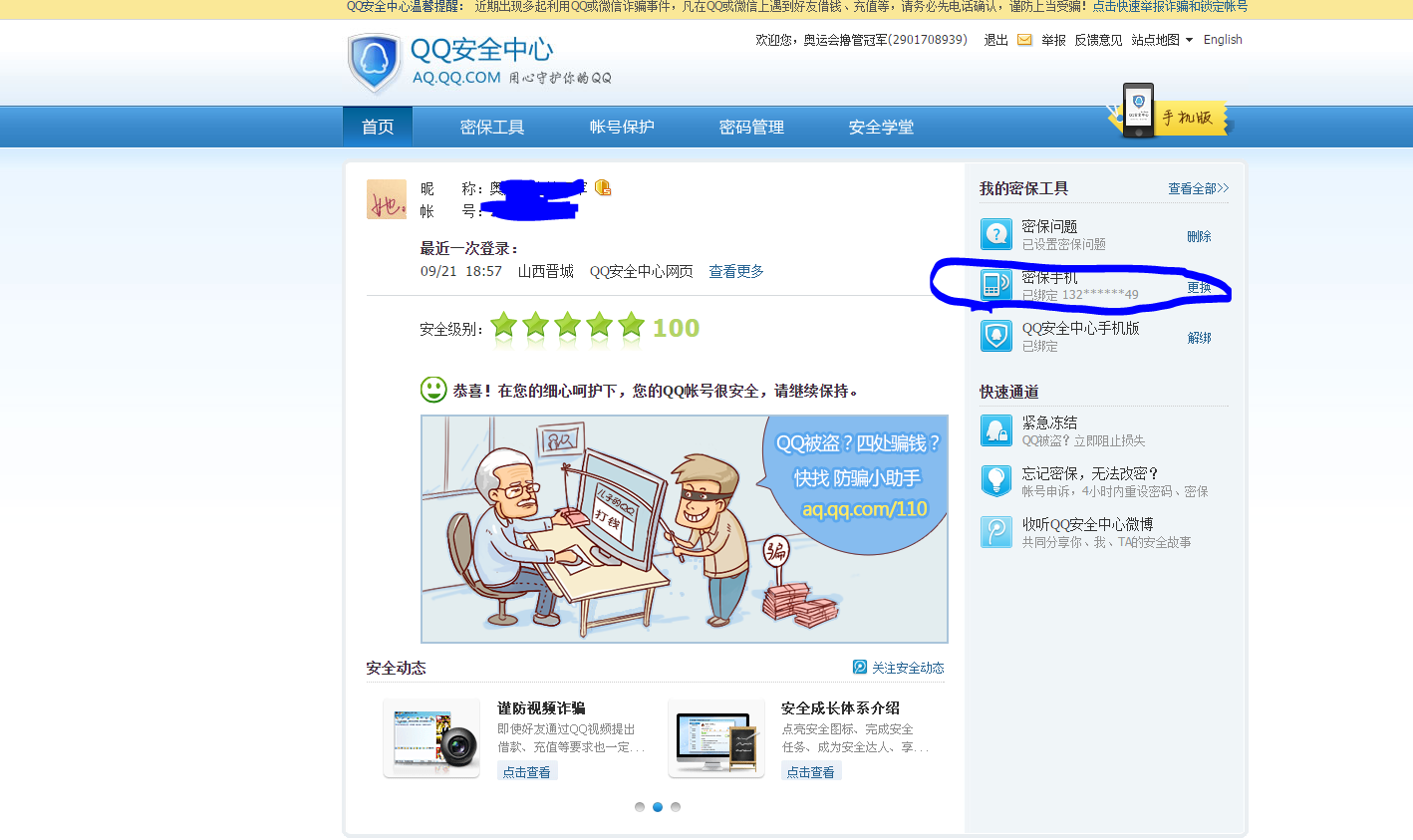Click 解绑 next to QQ安全中心手机版
Viewport: 1413px width, 840px height.
point(1200,338)
